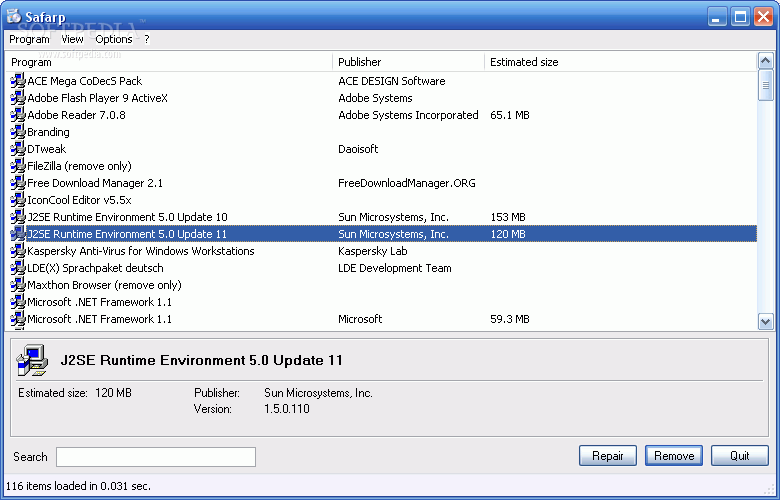Click the scrollbar up arrow

pyautogui.click(x=765, y=61)
